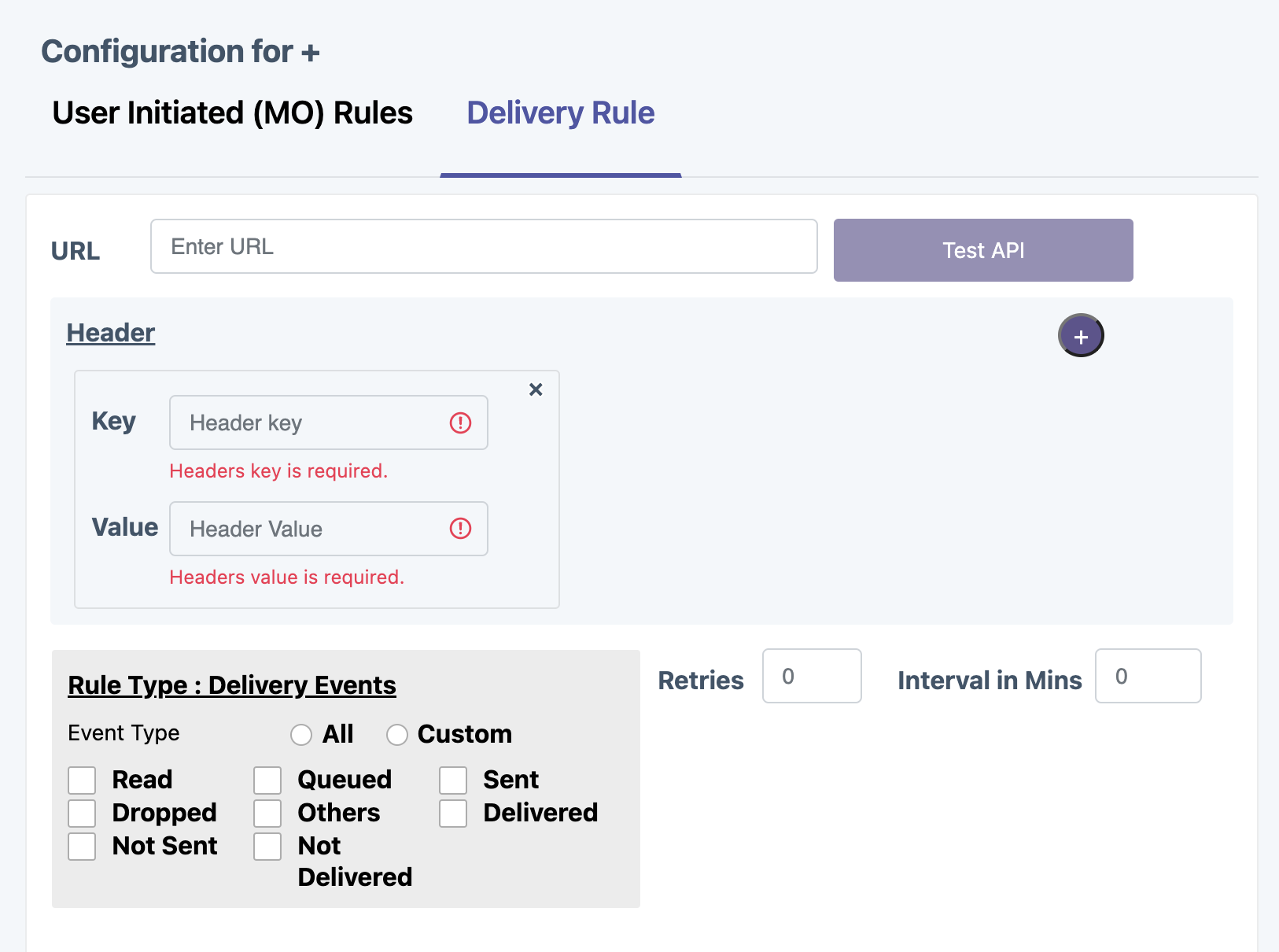
Task: Remove the header row with X icon
Action: pos(536,389)
